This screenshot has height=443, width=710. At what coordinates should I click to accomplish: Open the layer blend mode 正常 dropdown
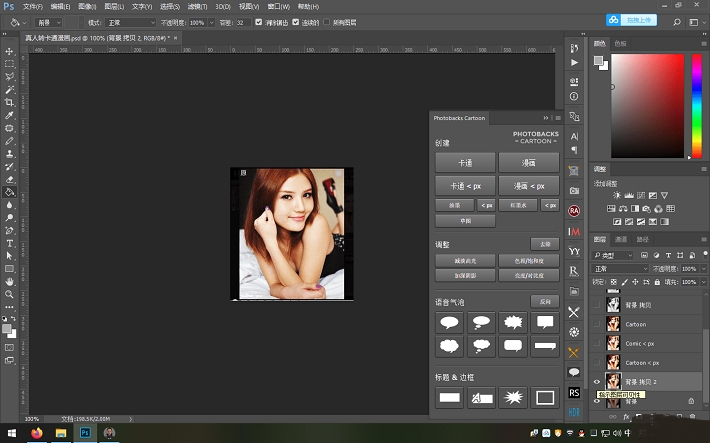620,269
